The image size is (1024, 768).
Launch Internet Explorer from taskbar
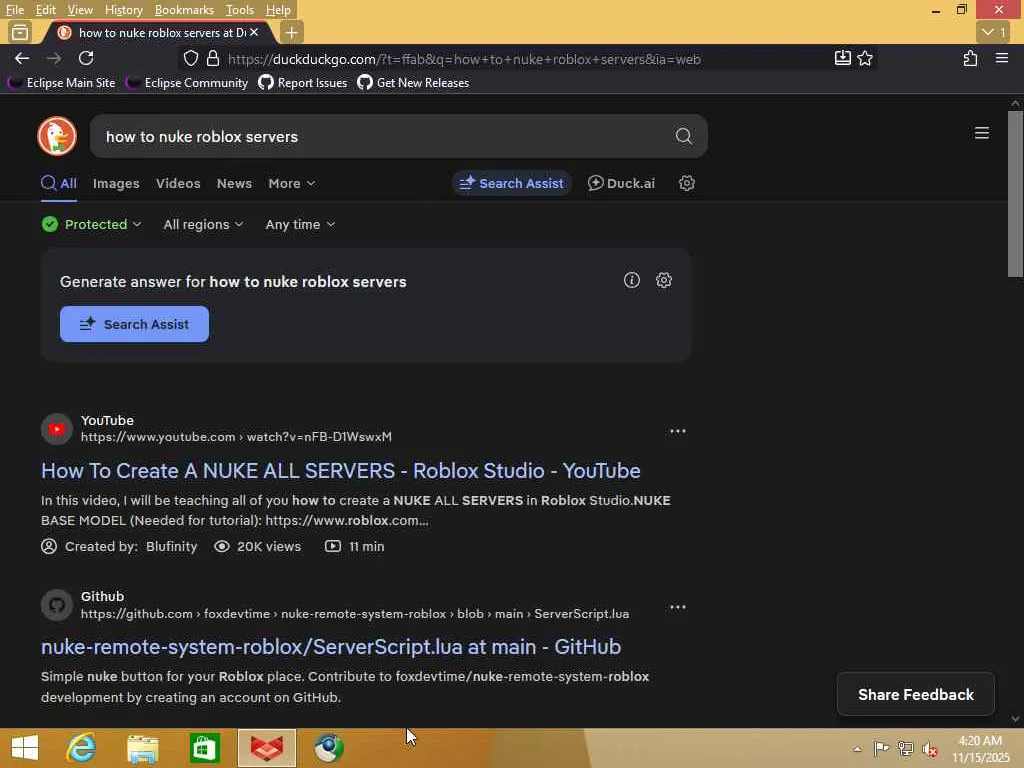tap(81, 748)
